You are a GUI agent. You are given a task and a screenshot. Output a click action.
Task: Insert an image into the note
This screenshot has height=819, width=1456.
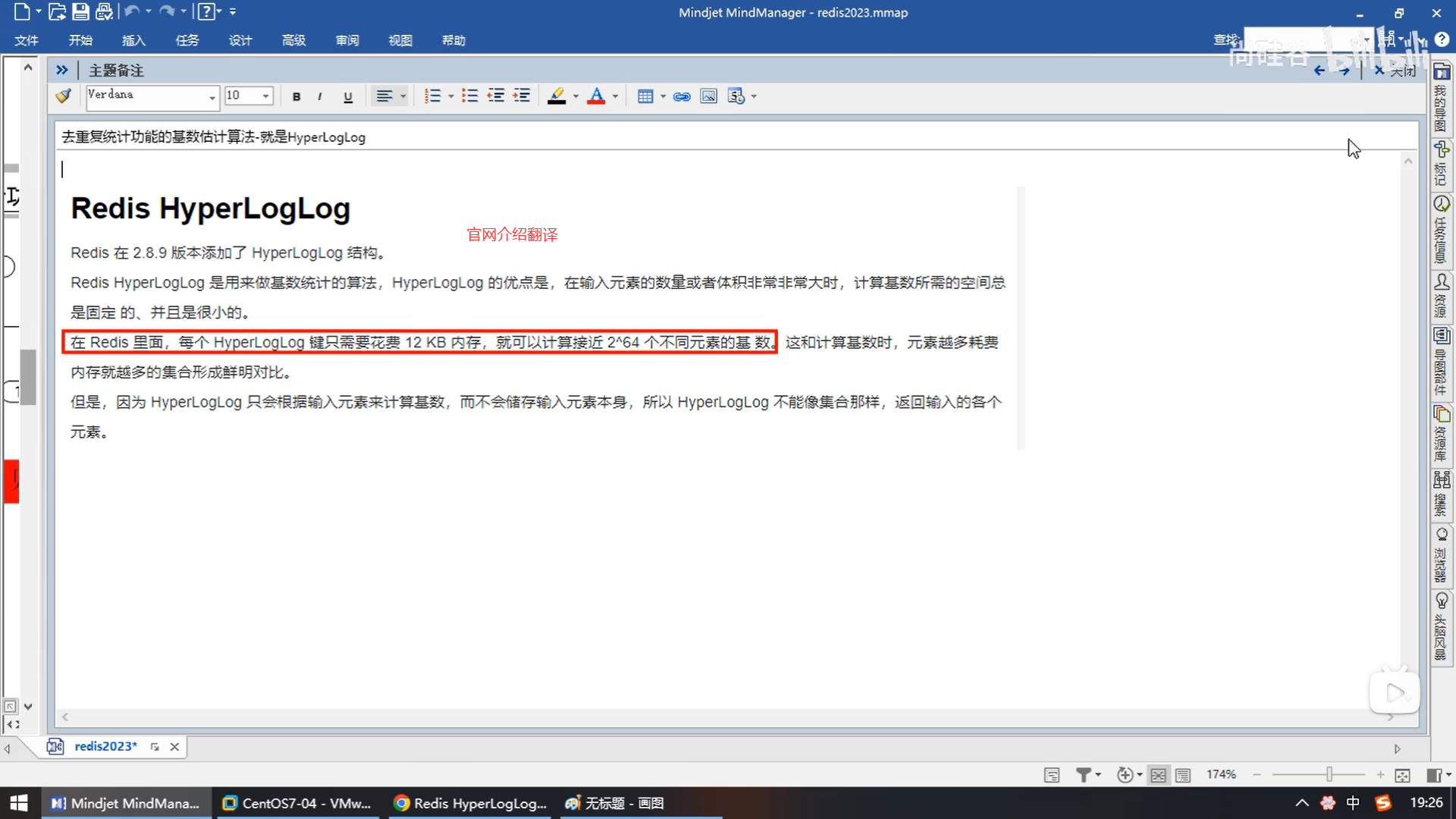[708, 96]
